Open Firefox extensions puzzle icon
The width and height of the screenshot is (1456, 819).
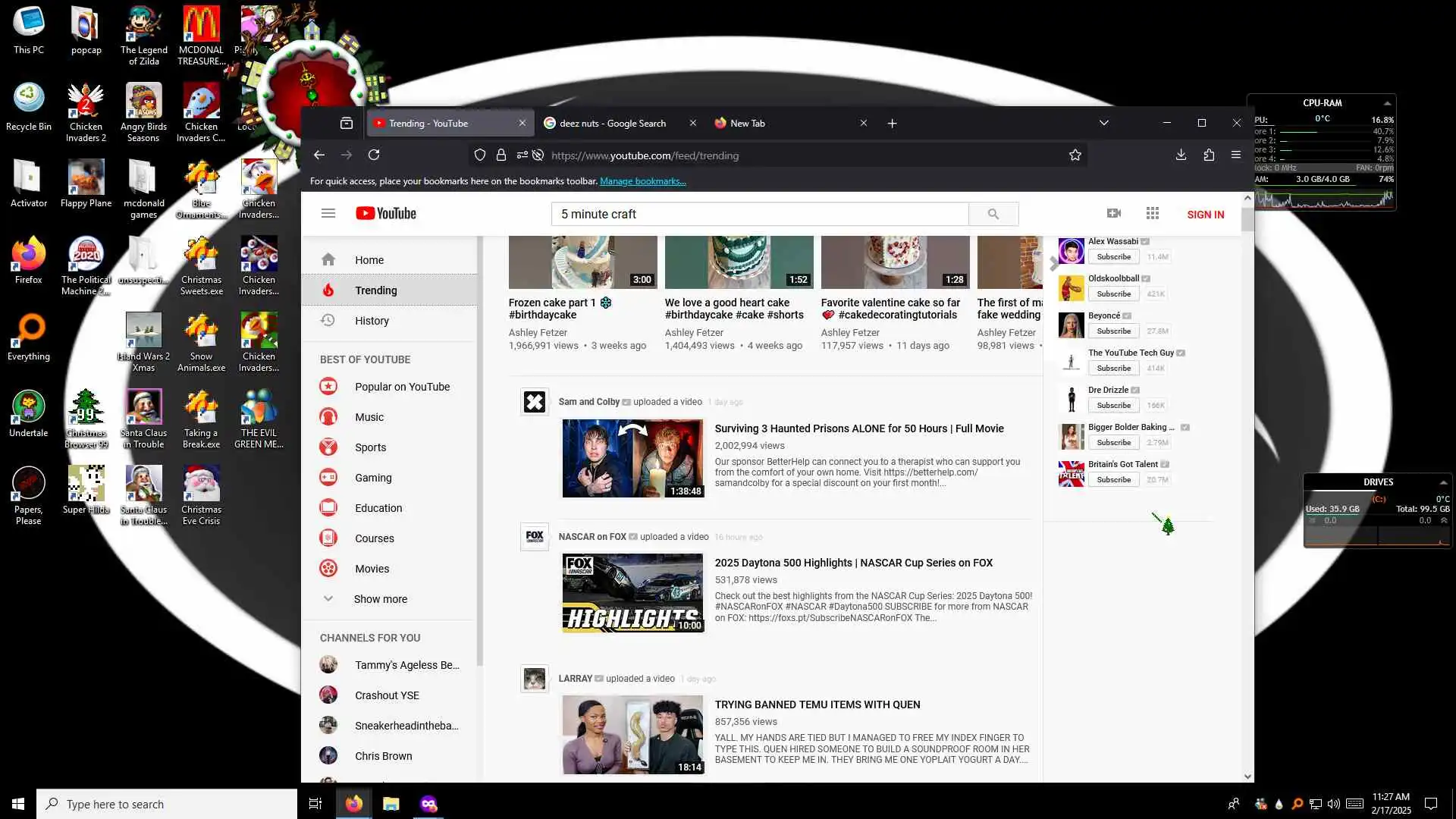point(1209,155)
